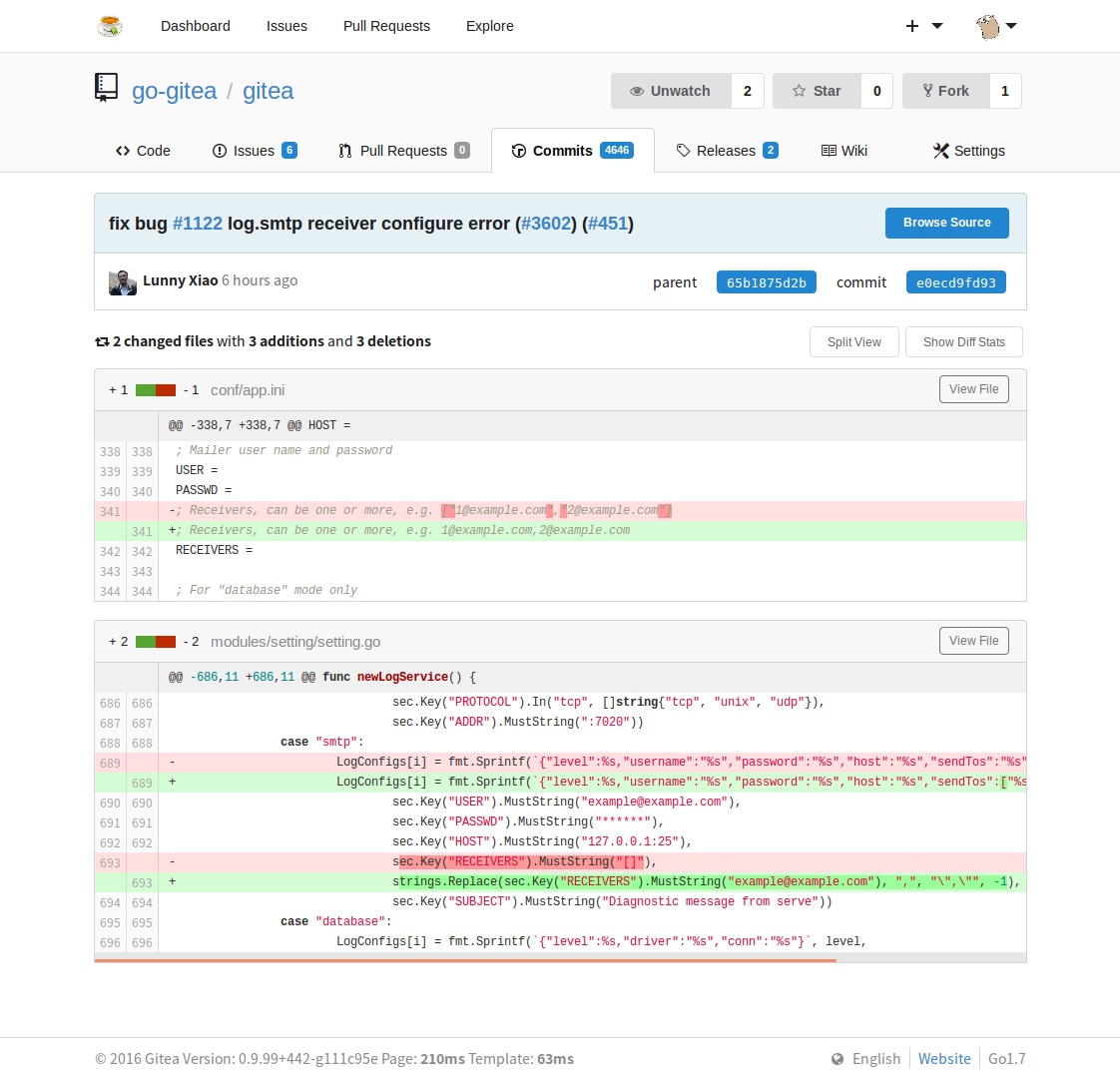The width and height of the screenshot is (1120, 1077).
Task: Show the stargazers count 0
Action: tap(877, 91)
